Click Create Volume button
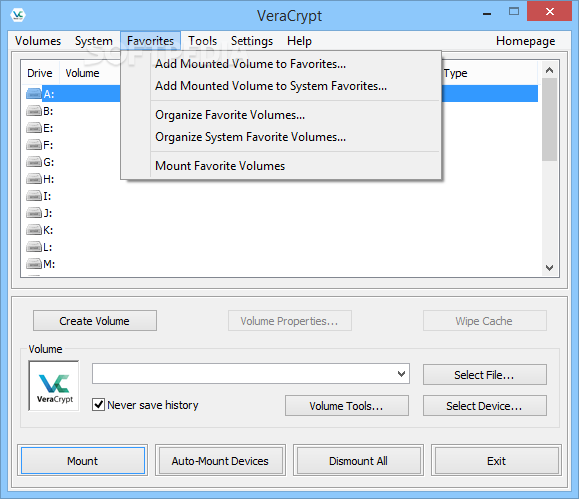Viewport: 579px width, 499px height. (95, 321)
